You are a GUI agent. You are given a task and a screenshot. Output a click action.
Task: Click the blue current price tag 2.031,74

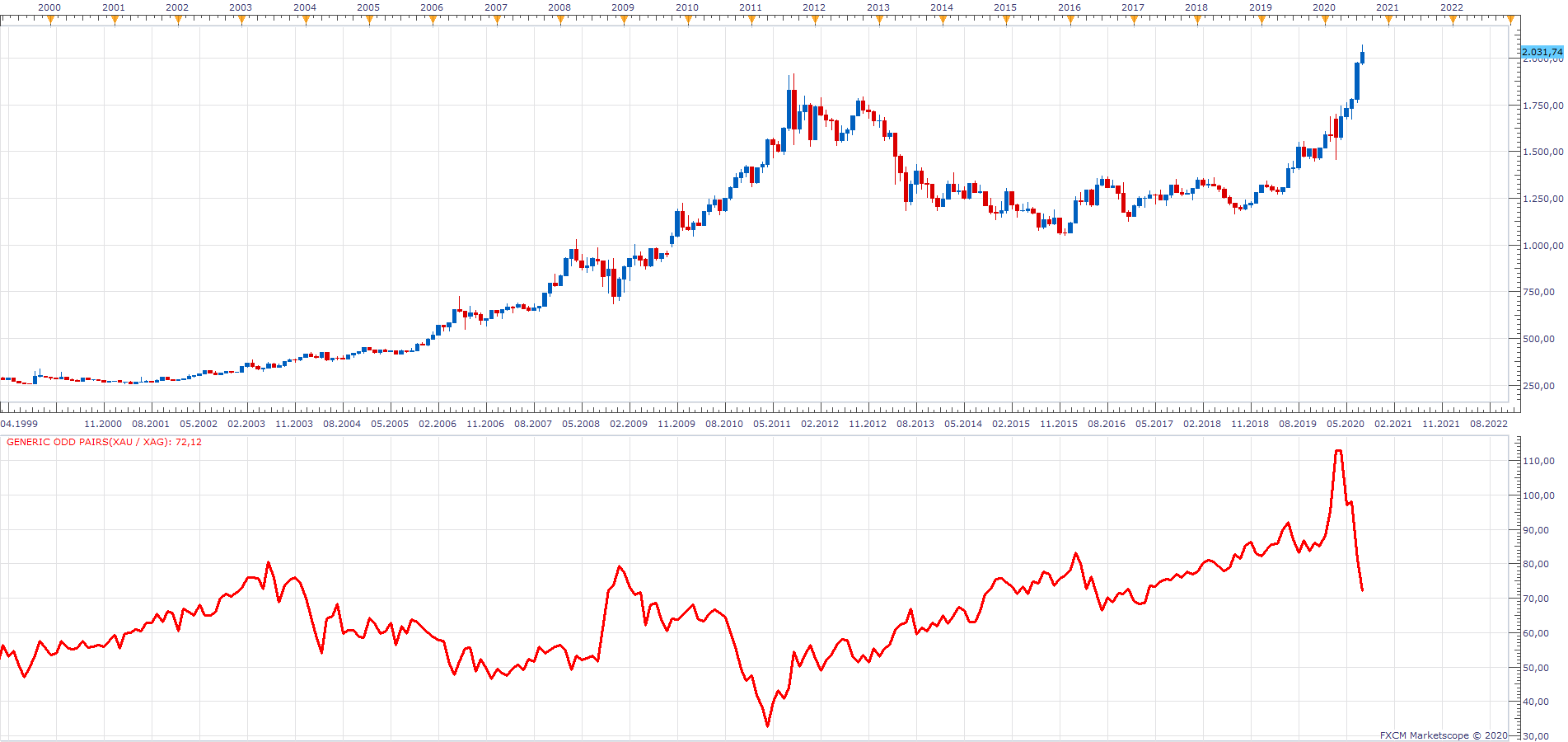click(1542, 52)
